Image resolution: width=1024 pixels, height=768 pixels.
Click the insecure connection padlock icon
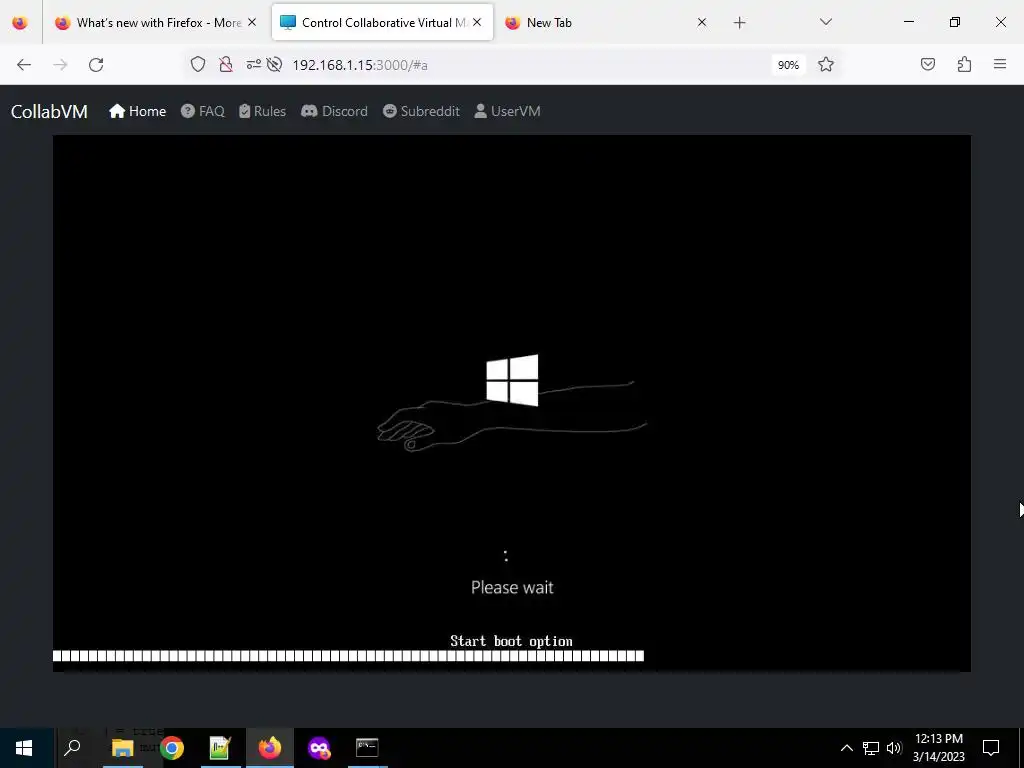(x=225, y=64)
